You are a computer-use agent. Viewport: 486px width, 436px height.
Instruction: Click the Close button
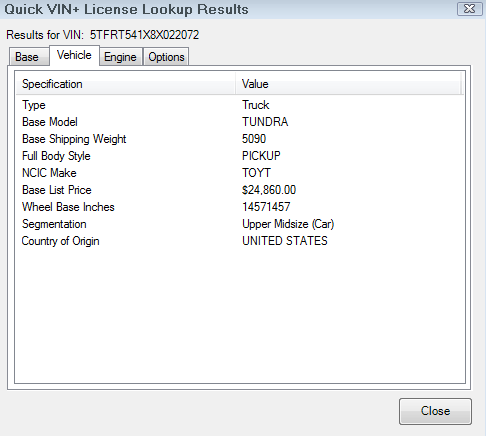435,411
